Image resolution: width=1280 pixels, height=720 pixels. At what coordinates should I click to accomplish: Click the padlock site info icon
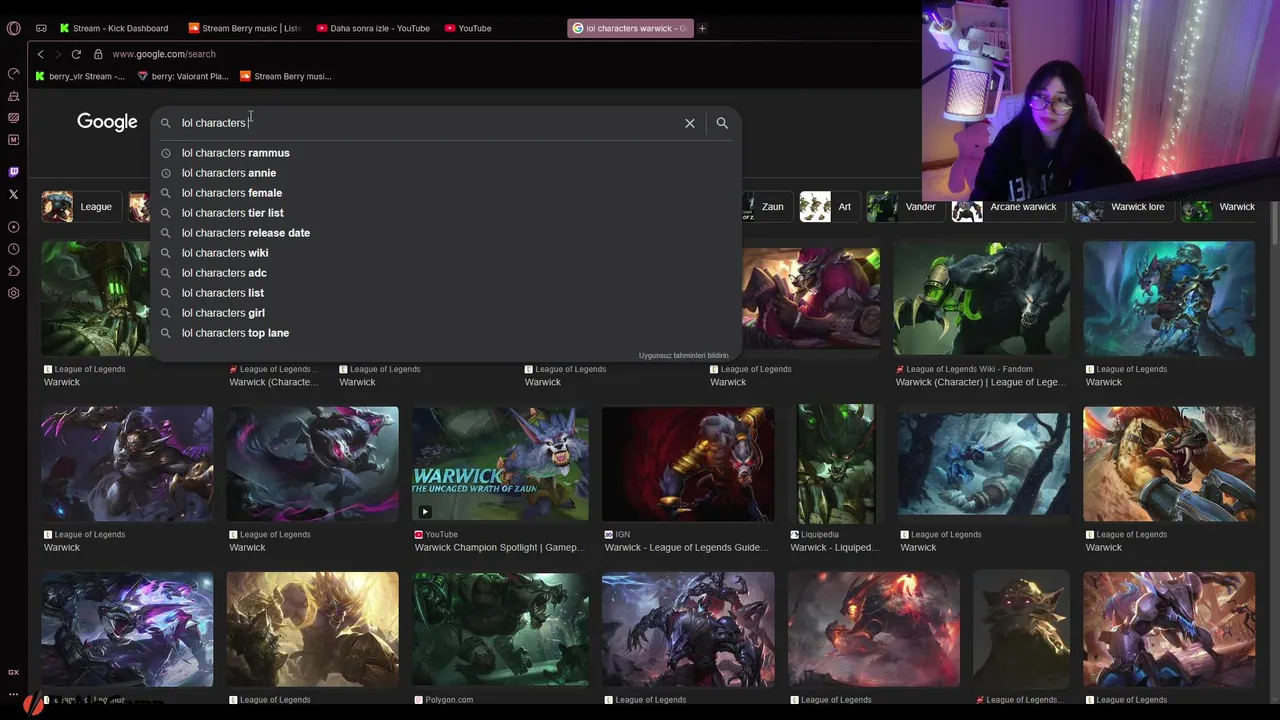point(98,54)
